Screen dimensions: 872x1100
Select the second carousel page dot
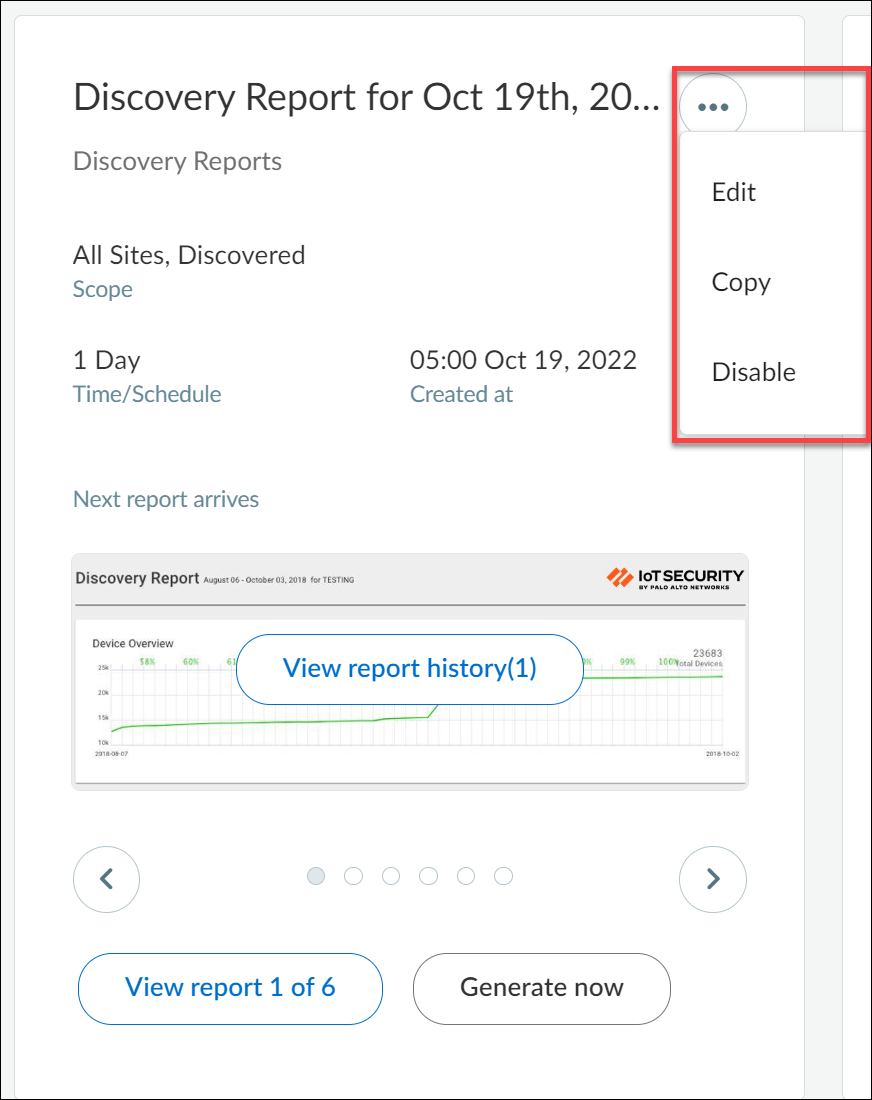(354, 876)
